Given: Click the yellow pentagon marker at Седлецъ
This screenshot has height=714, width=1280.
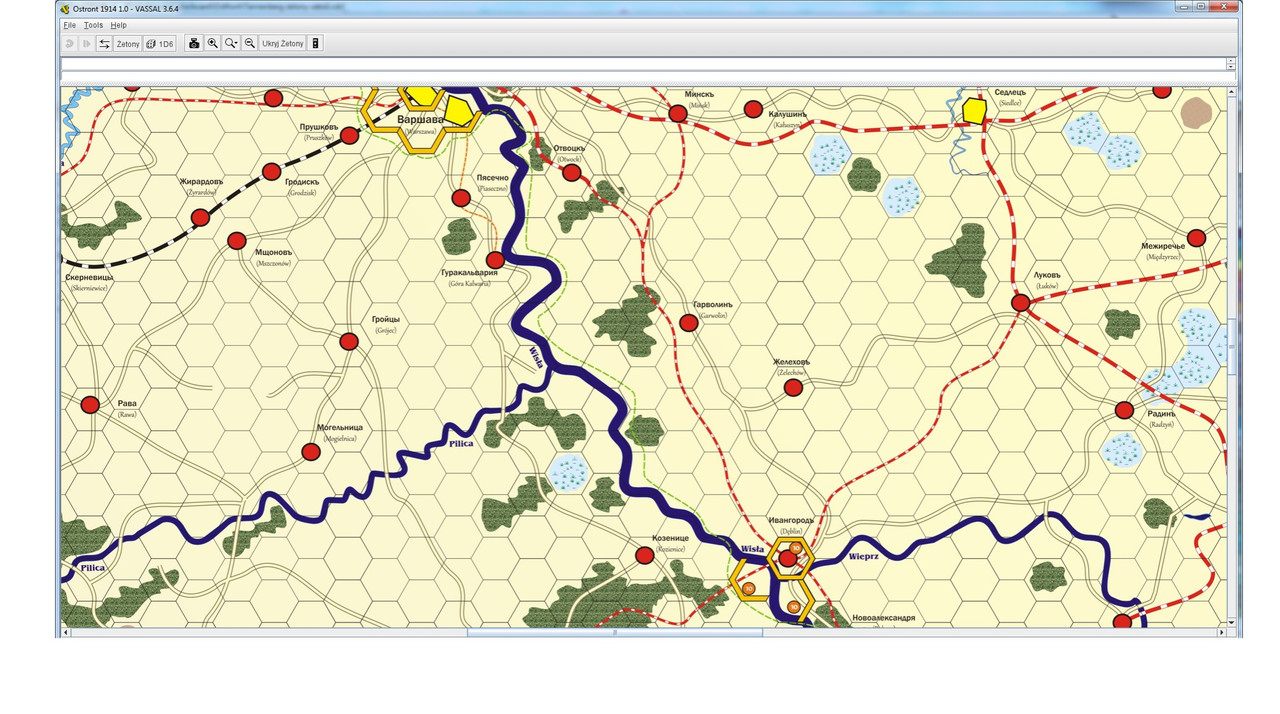Looking at the screenshot, I should click(x=974, y=109).
